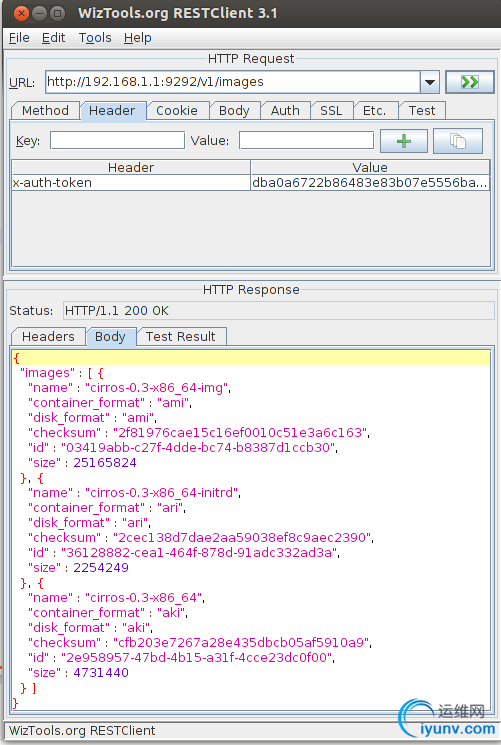The height and width of the screenshot is (745, 501).
Task: Click the id 03419abb-c27f... line
Action: click(x=183, y=448)
